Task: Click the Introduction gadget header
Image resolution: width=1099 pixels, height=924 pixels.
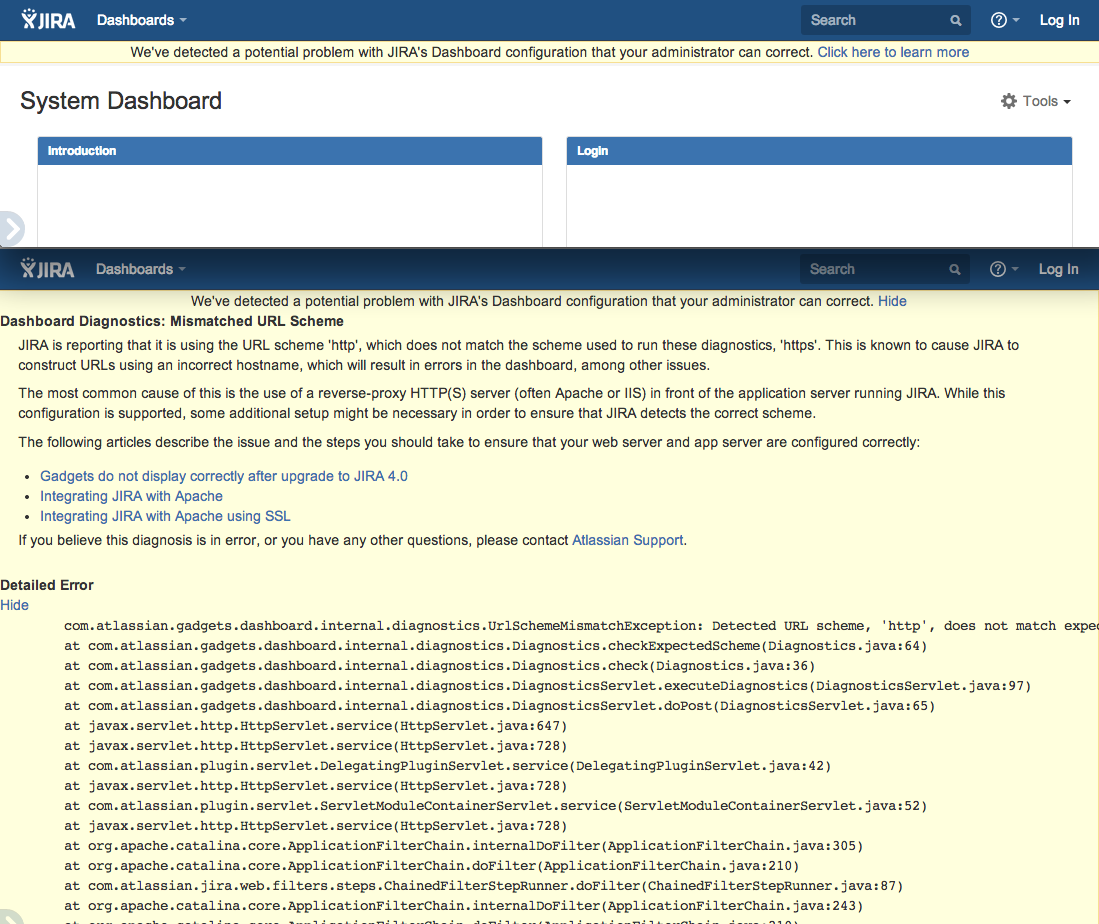Action: pyautogui.click(x=289, y=151)
